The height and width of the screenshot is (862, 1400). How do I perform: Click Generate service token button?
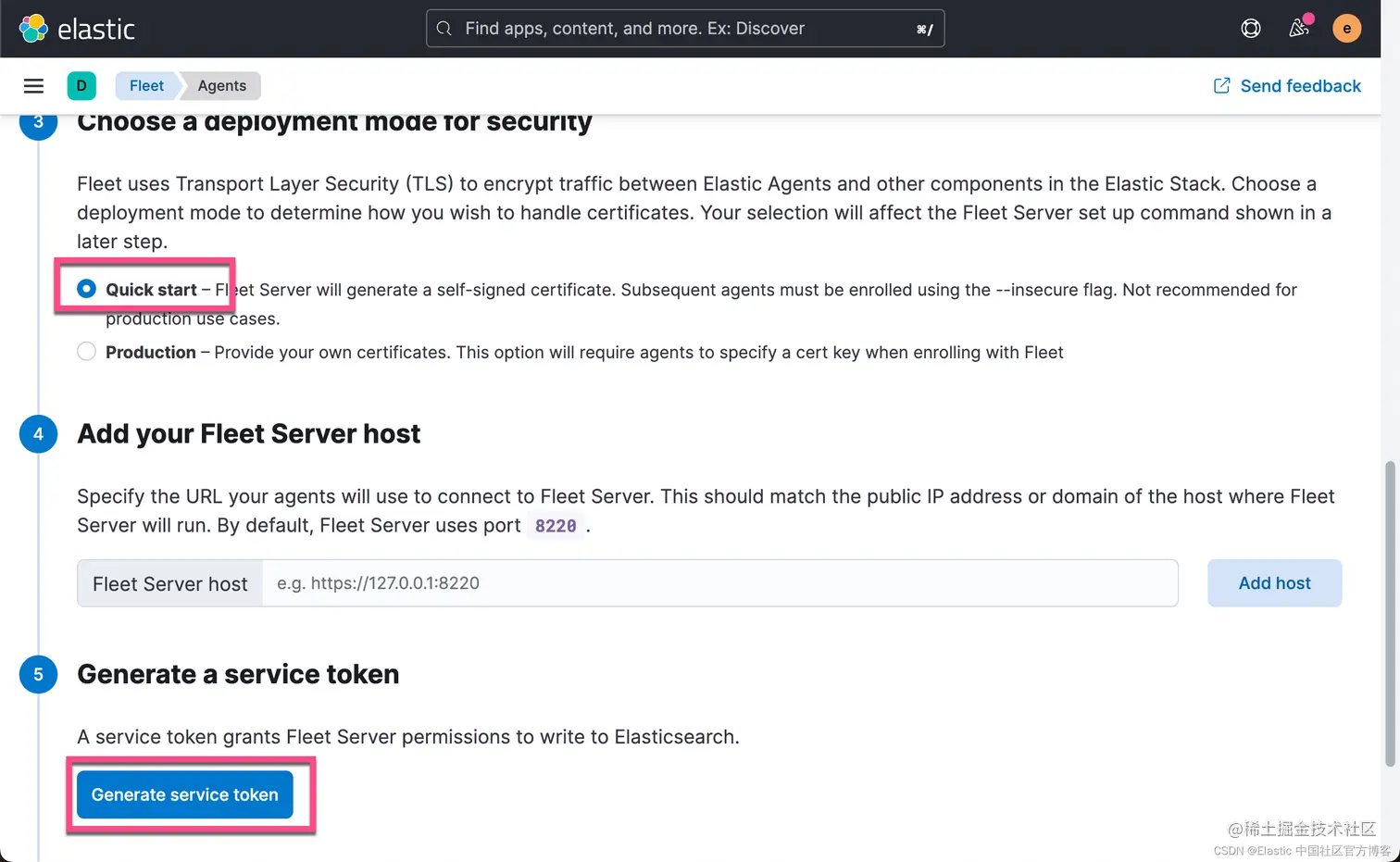click(x=185, y=794)
